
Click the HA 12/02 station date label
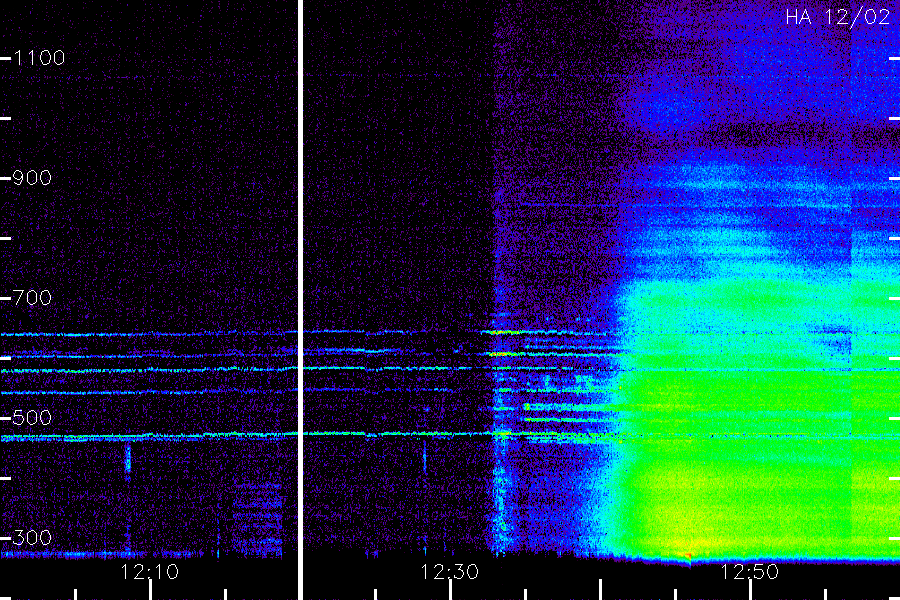[x=837, y=17]
